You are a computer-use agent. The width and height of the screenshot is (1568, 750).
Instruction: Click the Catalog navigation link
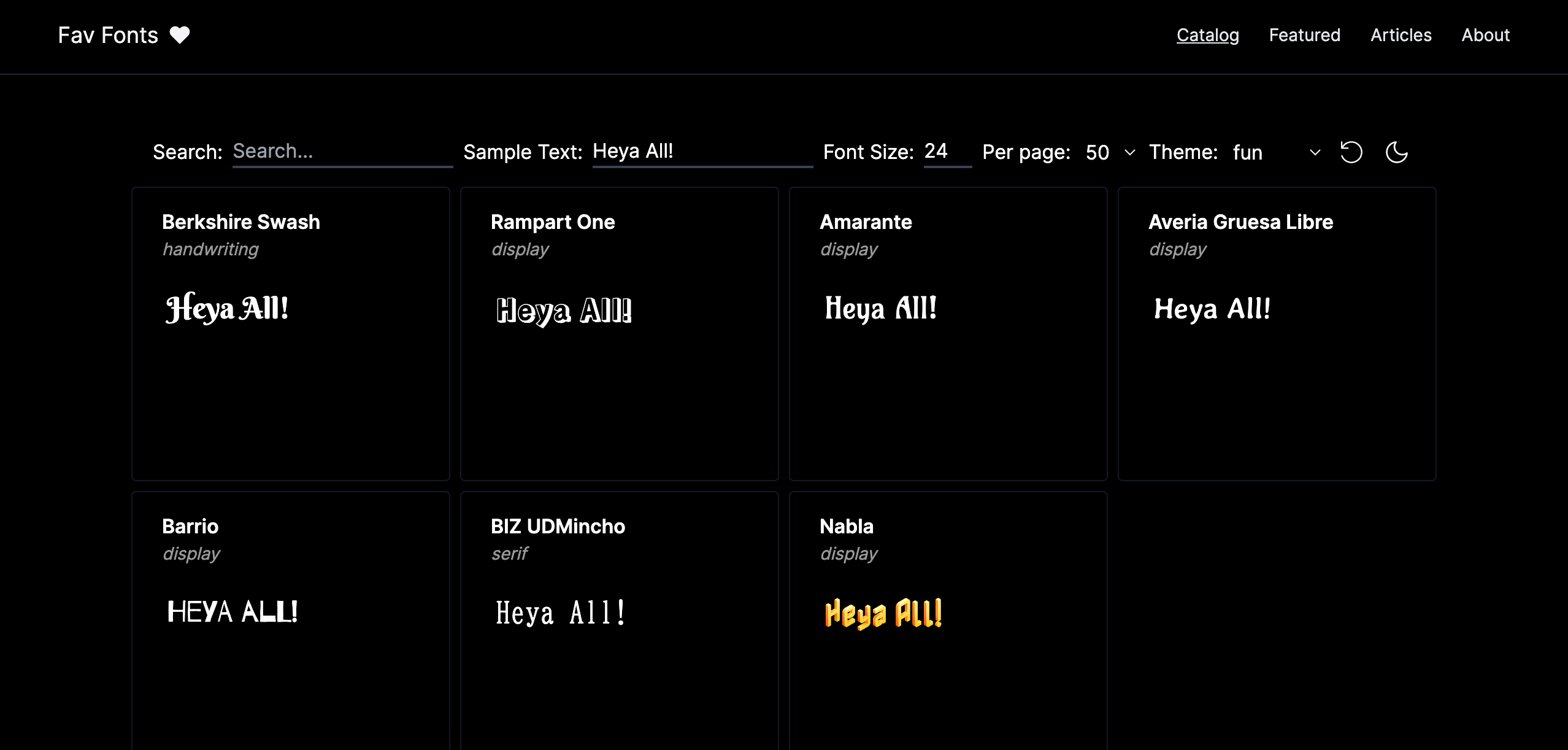(x=1207, y=35)
